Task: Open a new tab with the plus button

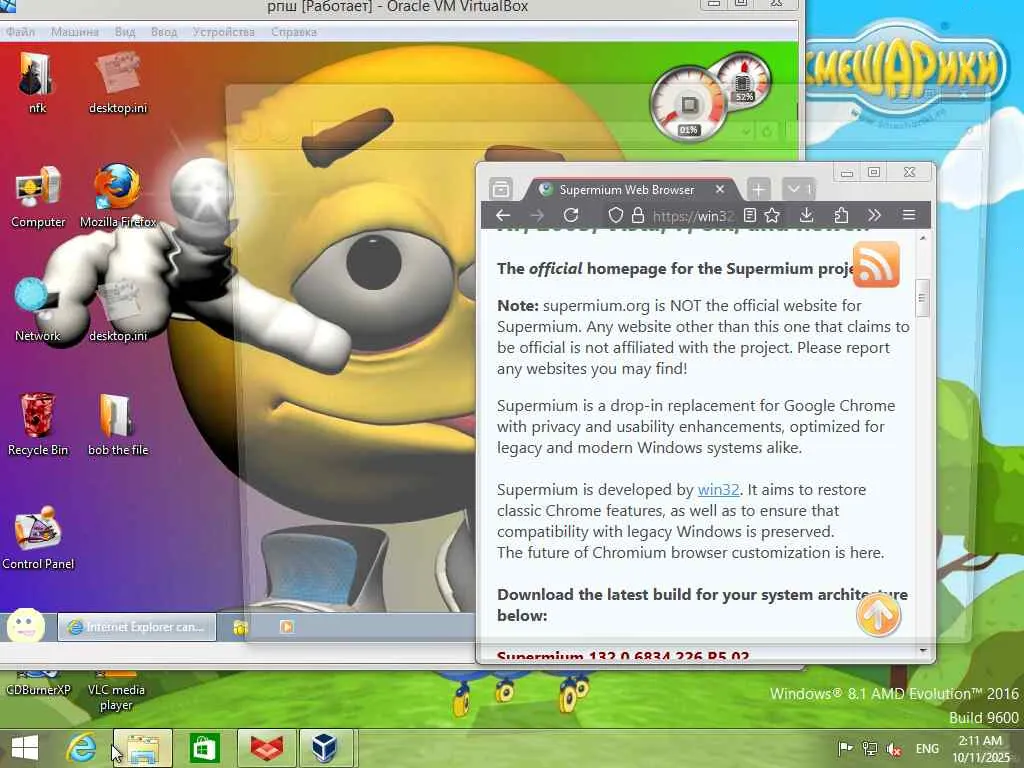Action: (758, 190)
